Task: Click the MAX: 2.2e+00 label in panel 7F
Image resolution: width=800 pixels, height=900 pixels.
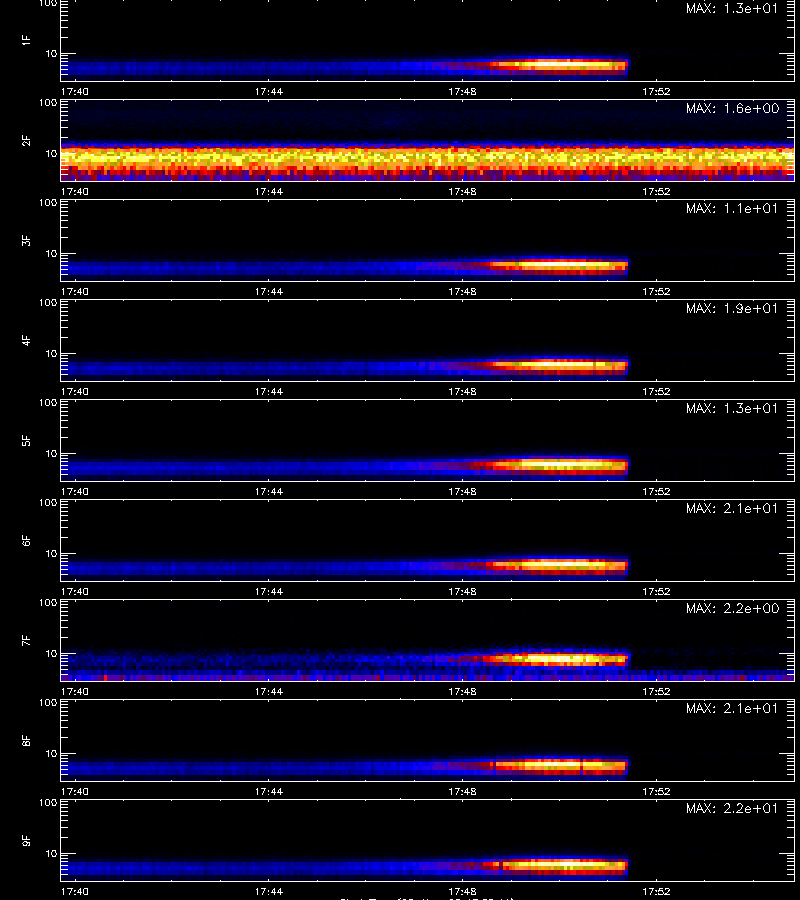Action: 732,608
